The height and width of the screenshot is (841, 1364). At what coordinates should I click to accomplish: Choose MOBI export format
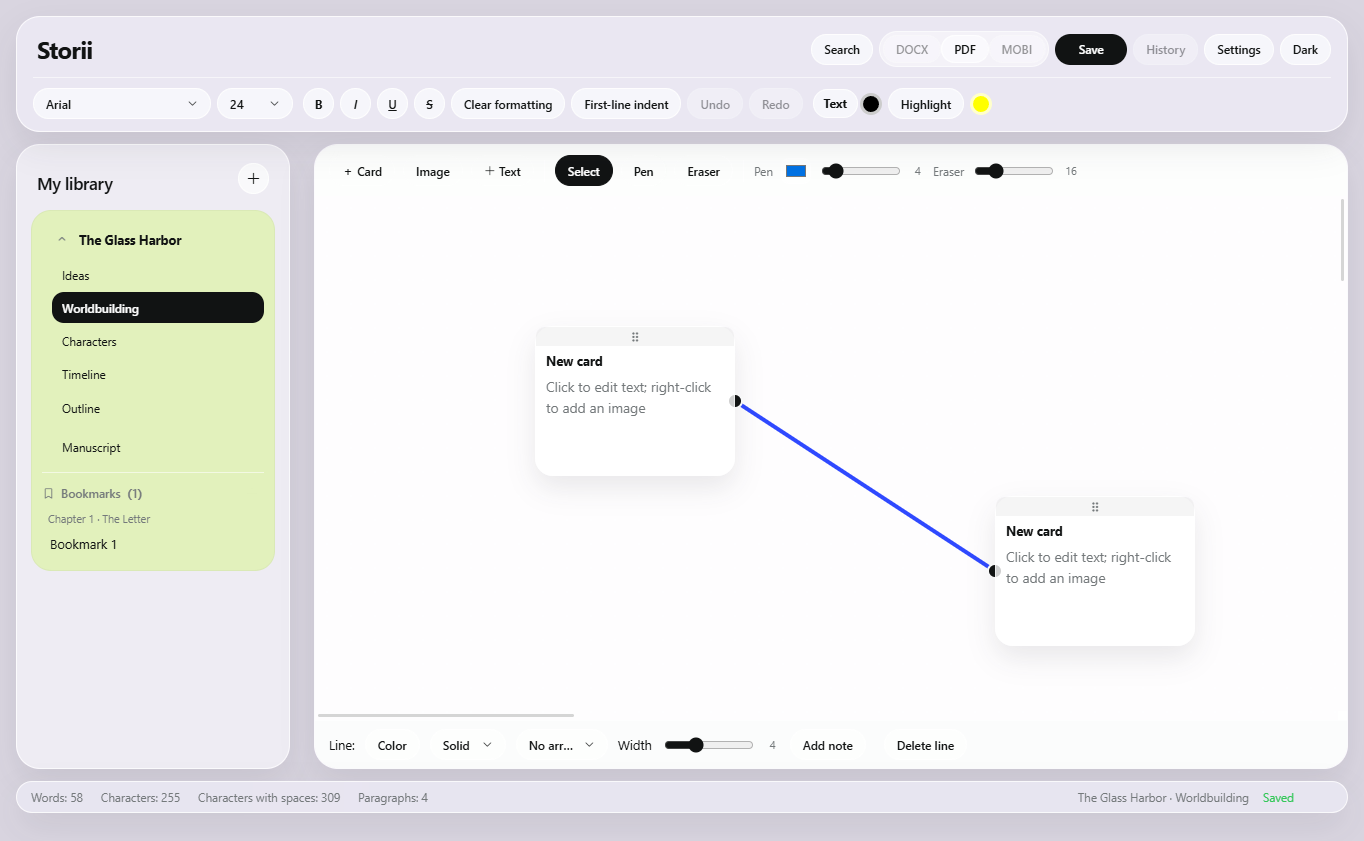(1017, 50)
